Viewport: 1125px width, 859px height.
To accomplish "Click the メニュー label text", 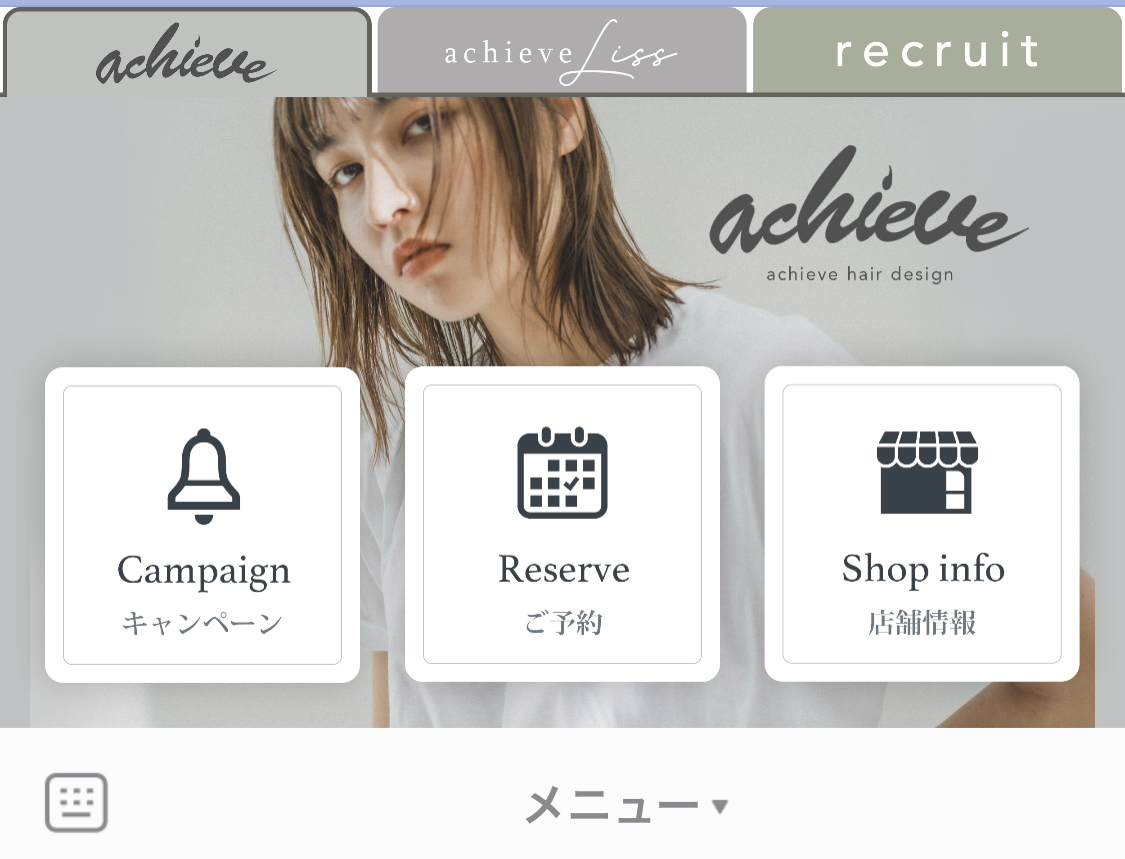I will pyautogui.click(x=612, y=805).
